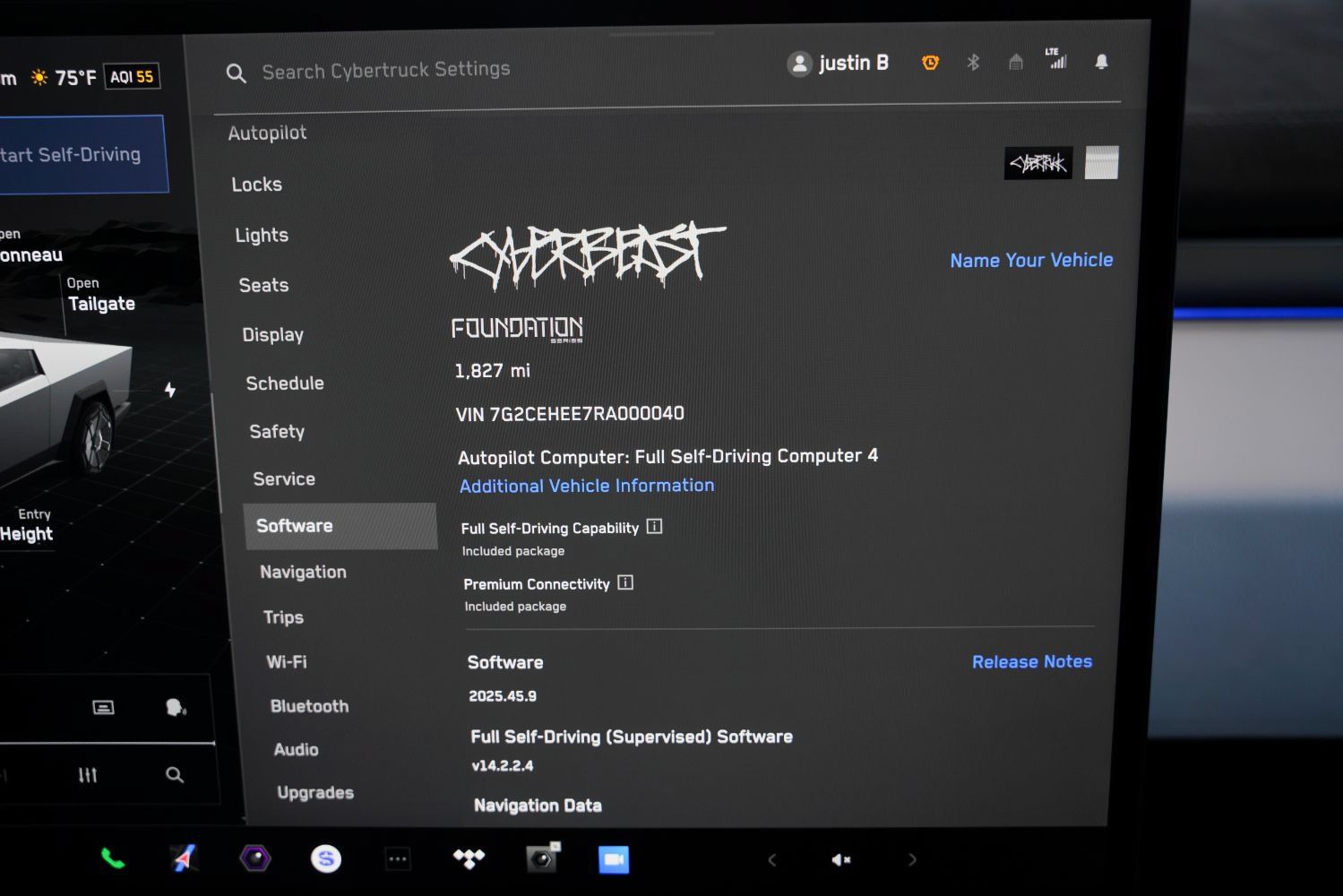Launch the Zoom video app
Screen dimensions: 1343x896
click(614, 859)
